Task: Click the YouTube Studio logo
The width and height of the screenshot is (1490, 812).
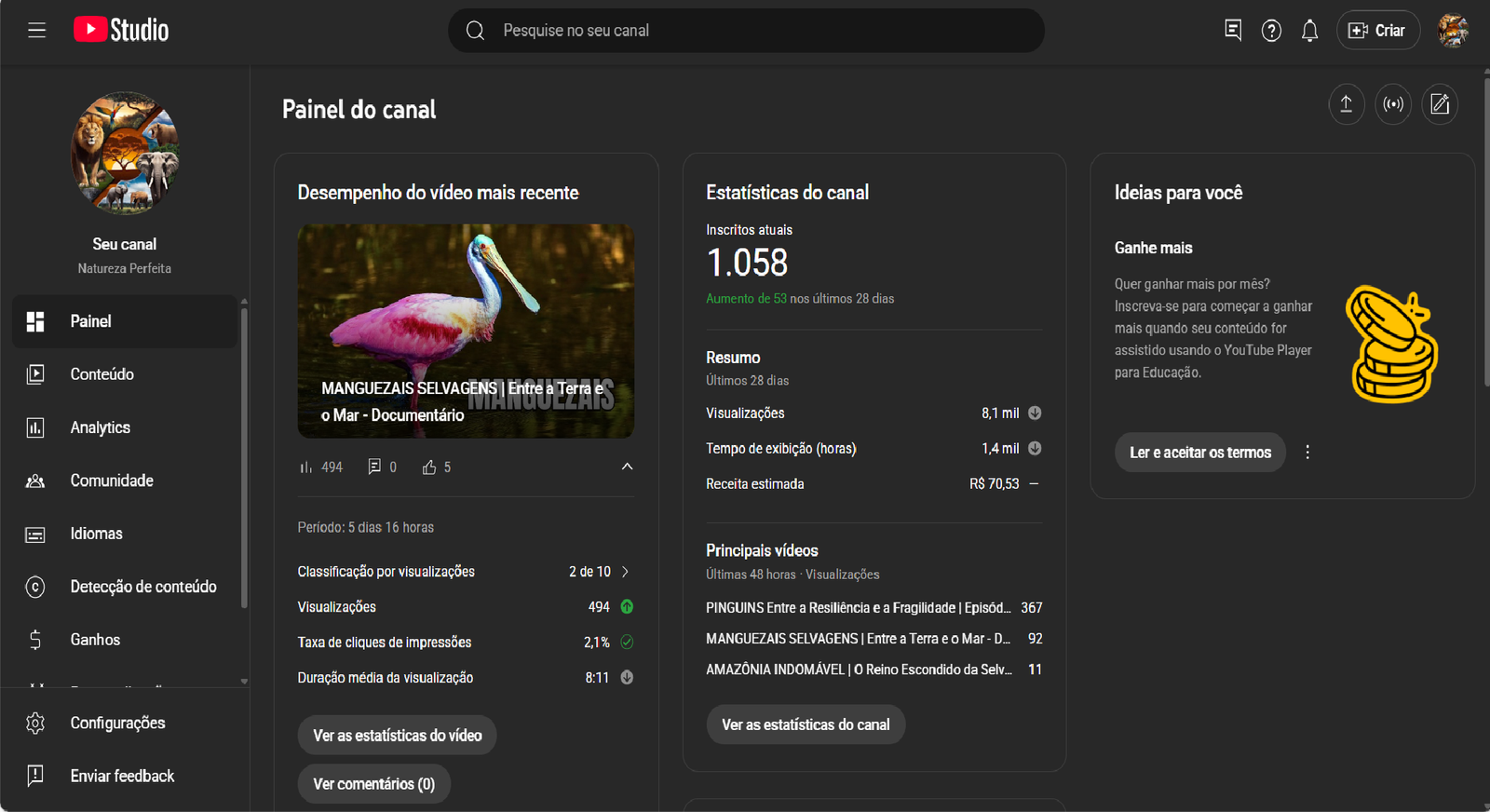Action: point(121,30)
